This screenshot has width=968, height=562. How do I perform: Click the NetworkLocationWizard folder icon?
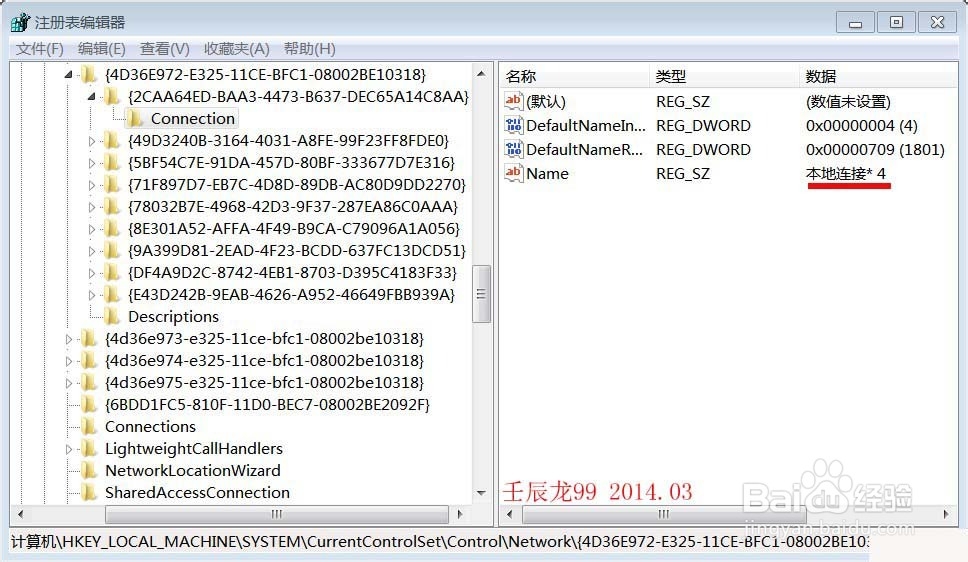point(89,471)
